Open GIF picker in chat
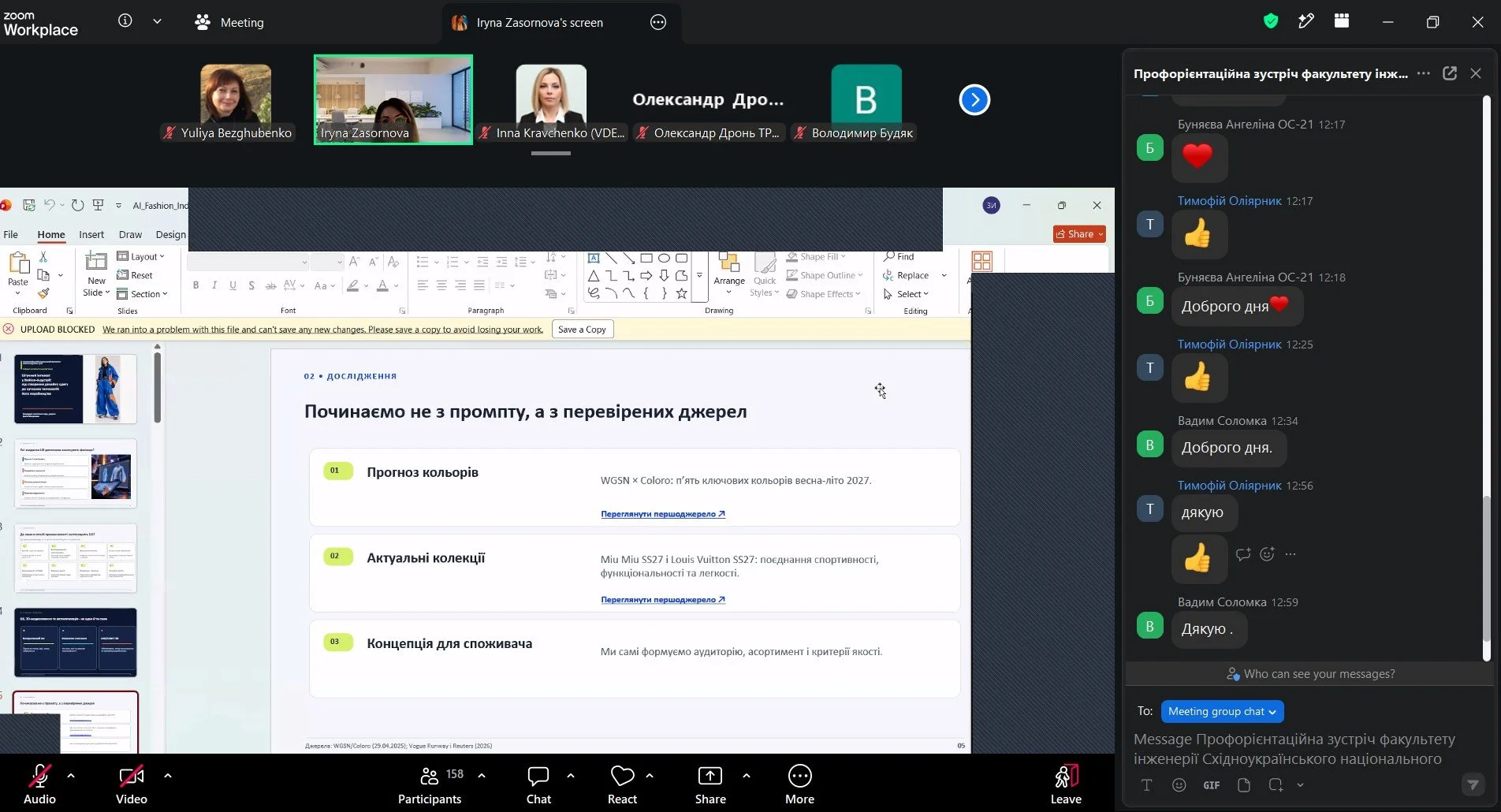The width and height of the screenshot is (1501, 812). pyautogui.click(x=1212, y=785)
